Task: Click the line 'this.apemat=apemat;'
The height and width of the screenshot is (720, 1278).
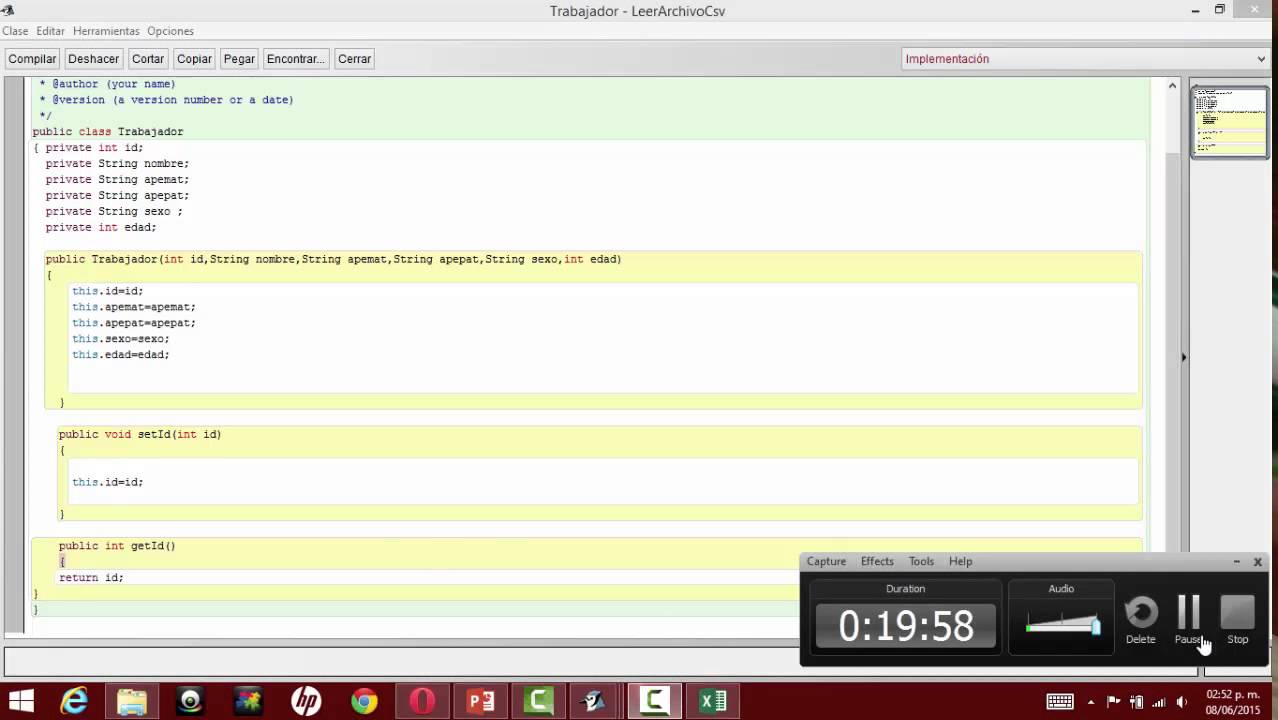Action: point(134,307)
